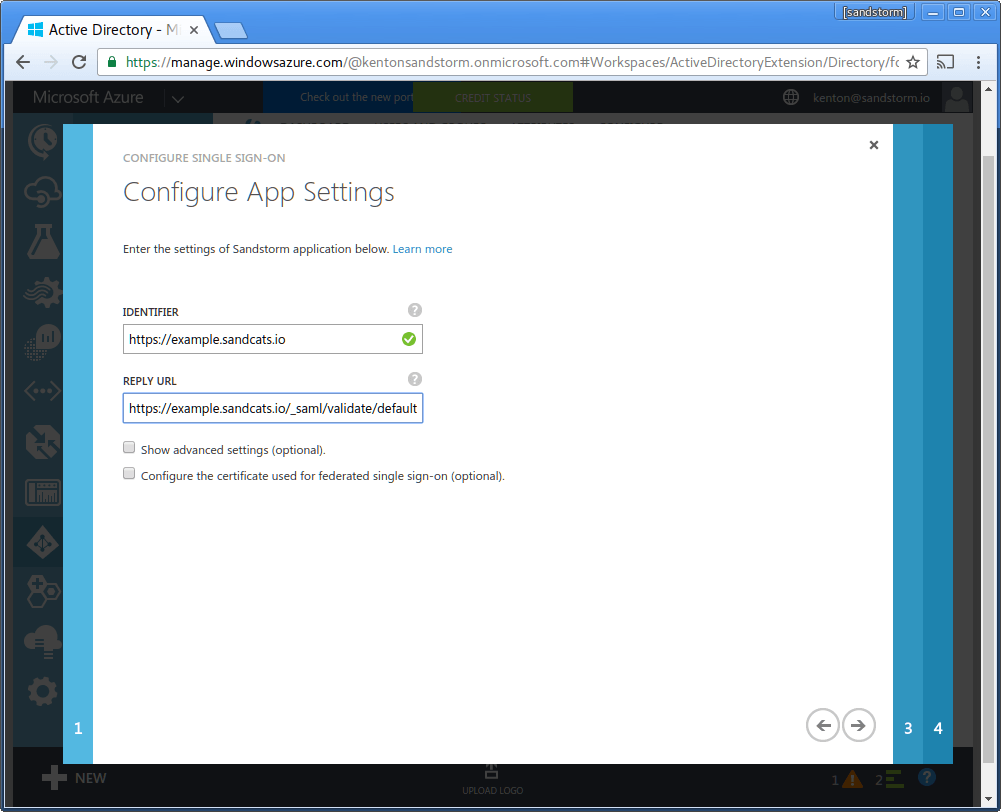Screen dimensions: 1001x812
Task: Go back to previous wizard step arrow
Action: (823, 725)
